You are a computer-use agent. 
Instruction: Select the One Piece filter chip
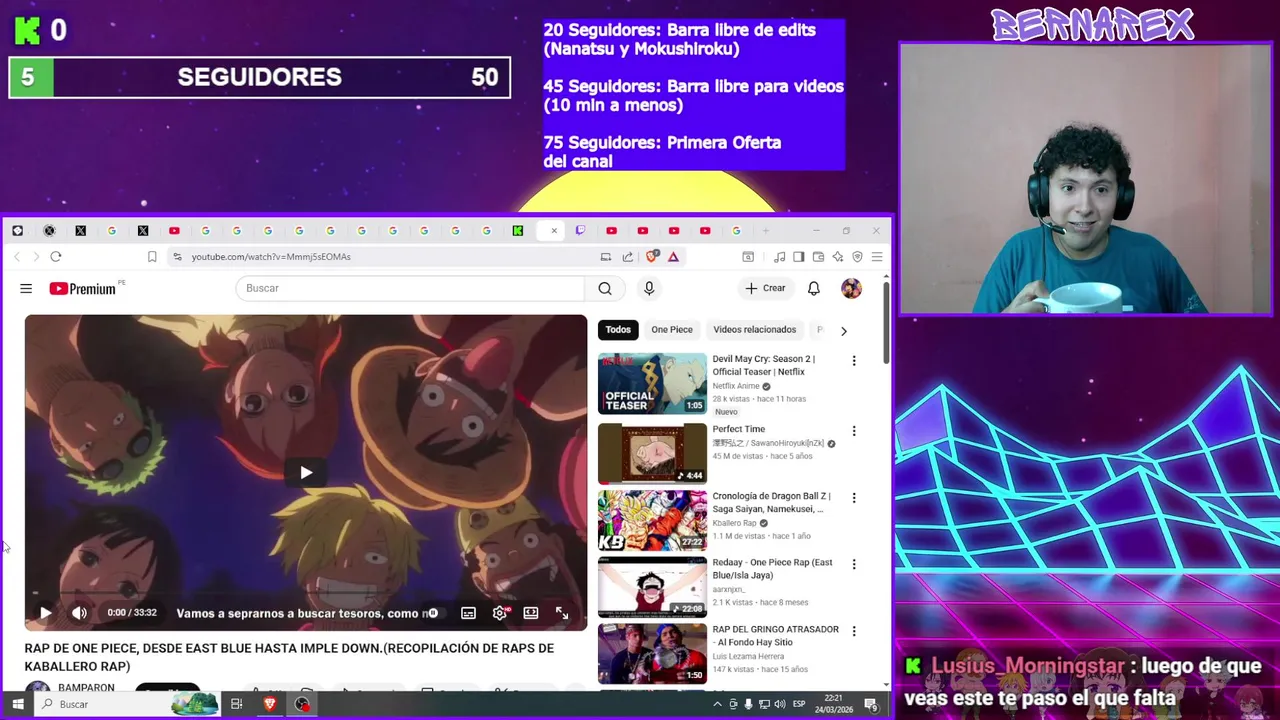[x=672, y=330]
